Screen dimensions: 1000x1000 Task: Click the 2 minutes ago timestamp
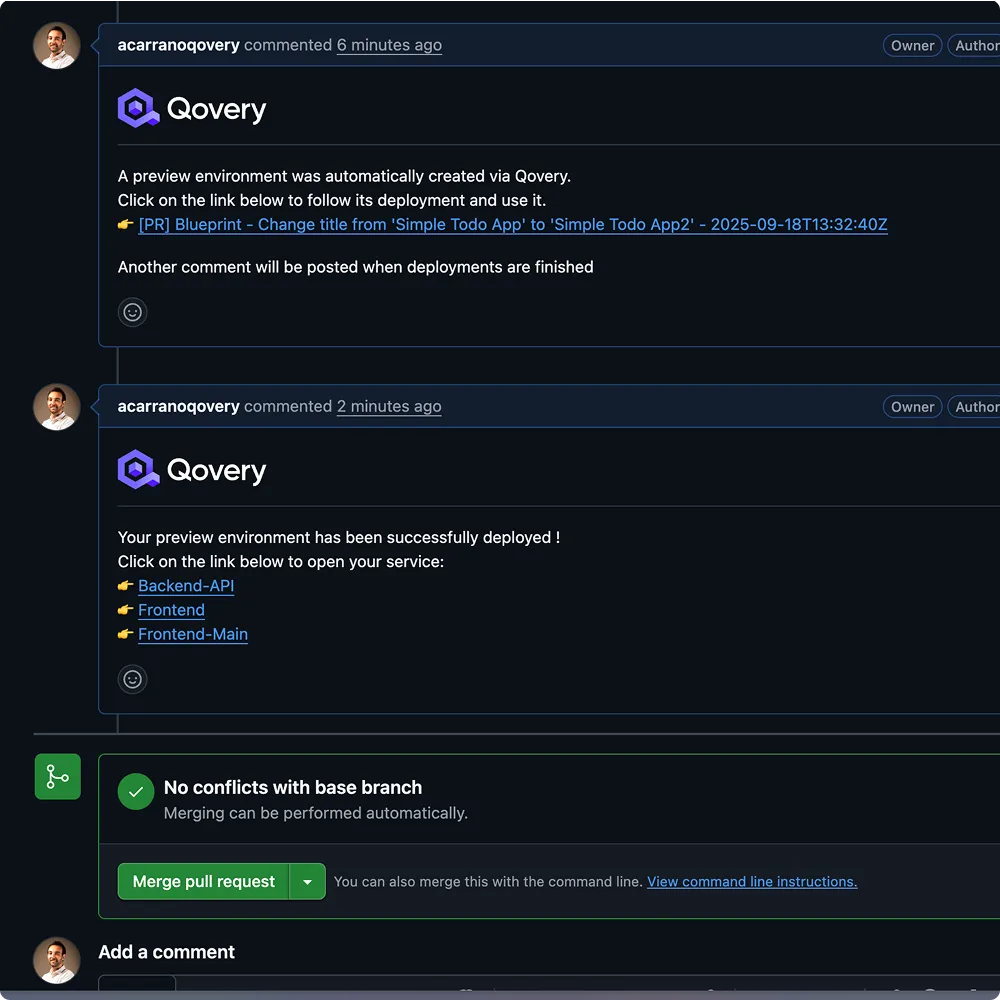(389, 406)
